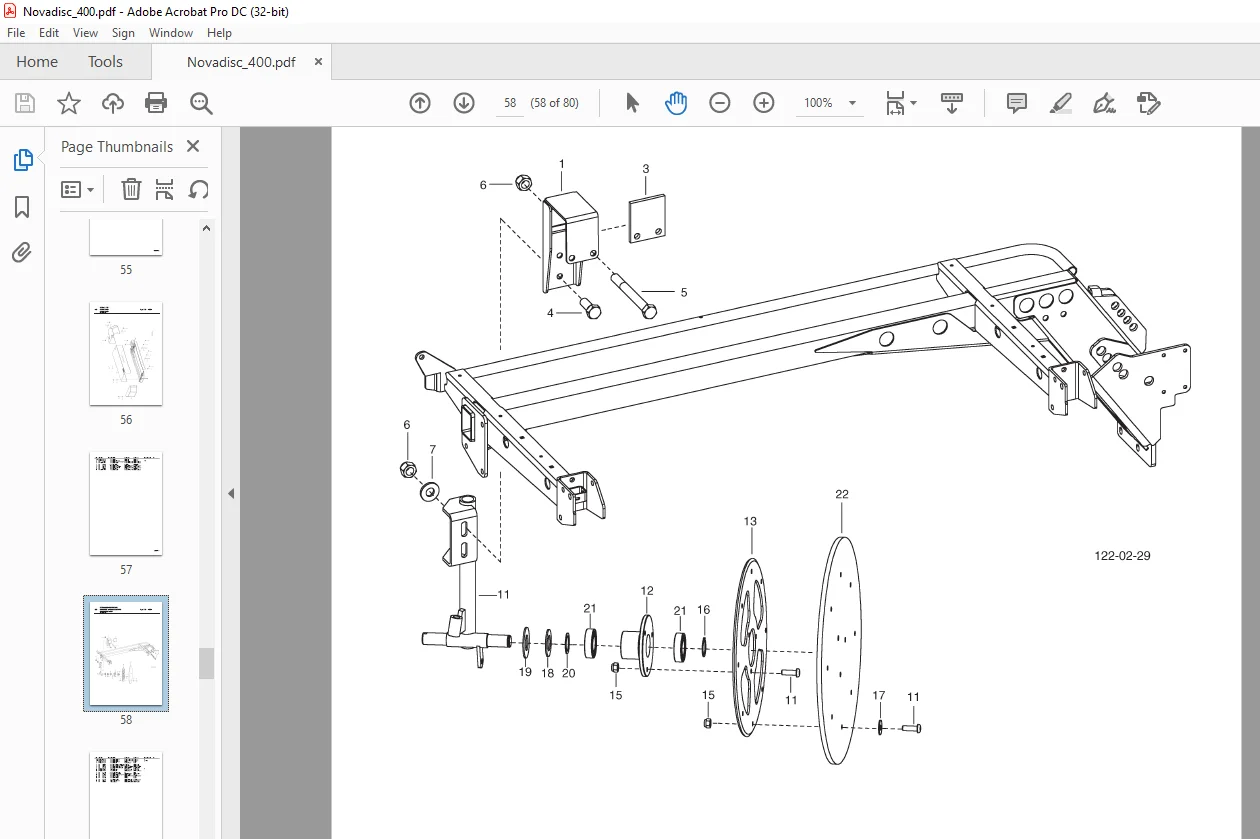1260x839 pixels.
Task: Select page 58 thumbnail
Action: coord(126,654)
